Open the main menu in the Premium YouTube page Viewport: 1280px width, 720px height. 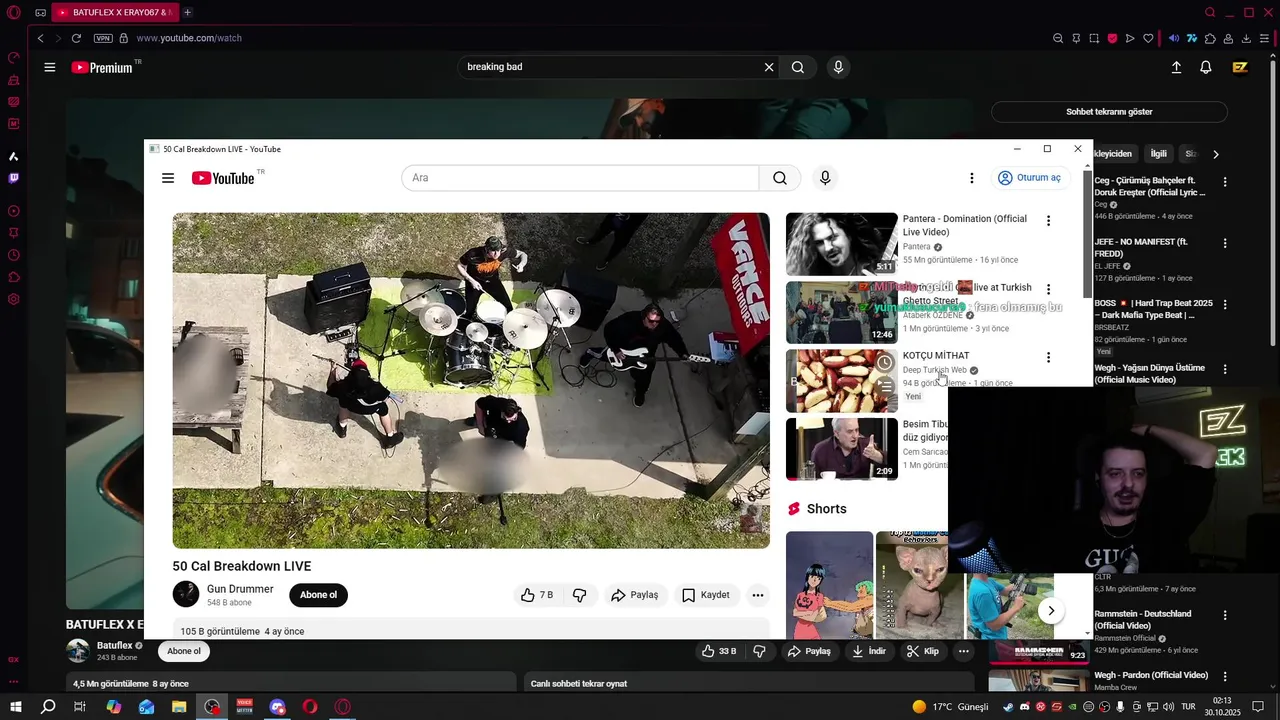(50, 67)
